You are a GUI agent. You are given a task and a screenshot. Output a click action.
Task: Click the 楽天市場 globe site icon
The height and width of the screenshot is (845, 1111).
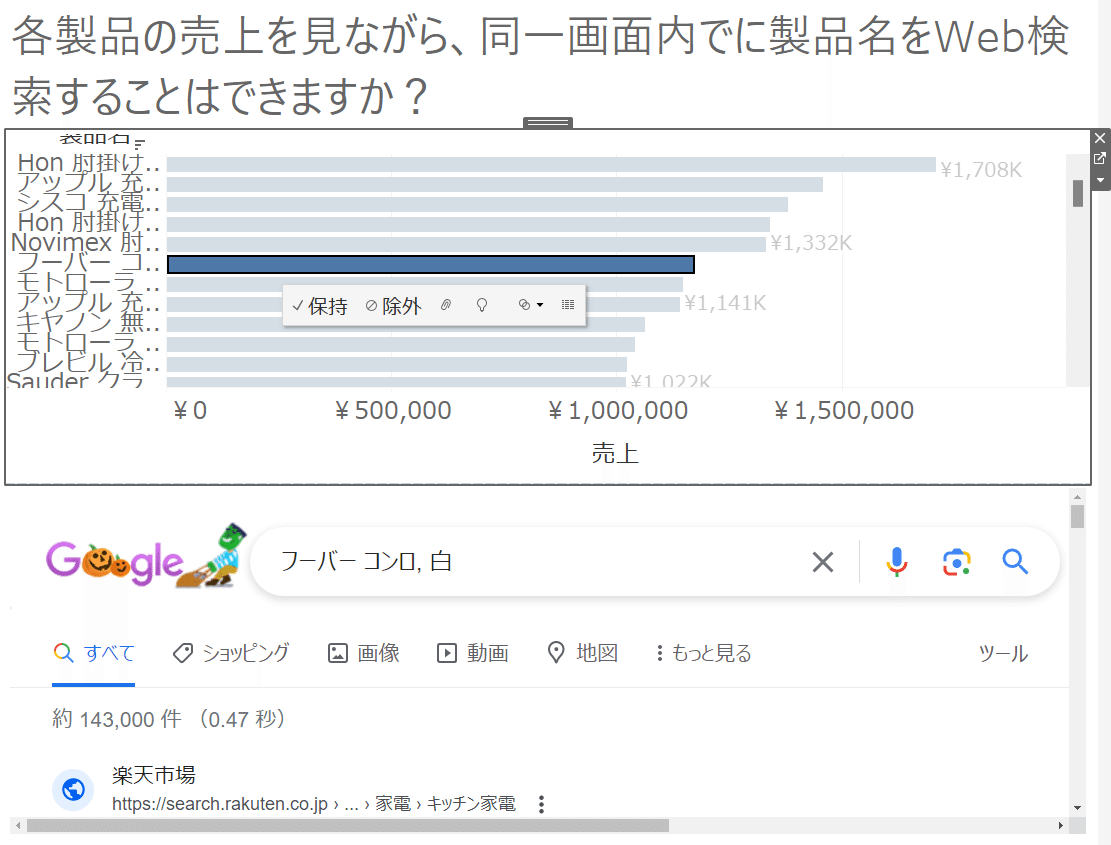pyautogui.click(x=73, y=789)
